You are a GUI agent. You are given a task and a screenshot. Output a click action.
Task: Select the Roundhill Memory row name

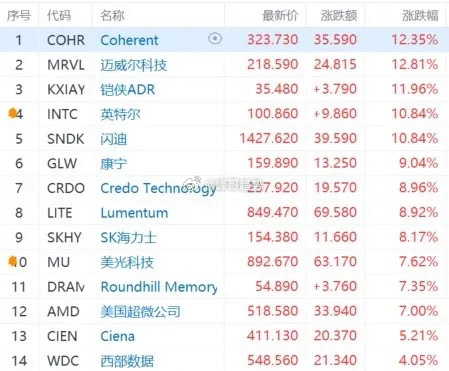click(x=159, y=287)
